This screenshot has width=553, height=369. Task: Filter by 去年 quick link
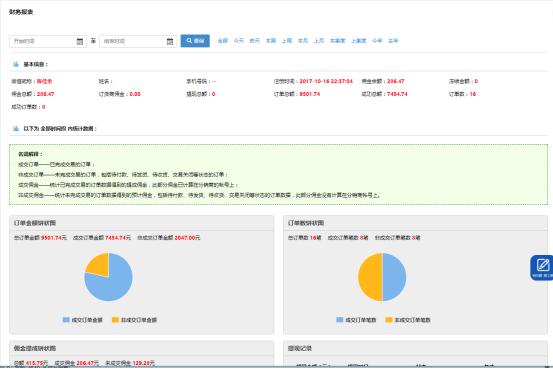pyautogui.click(x=393, y=41)
